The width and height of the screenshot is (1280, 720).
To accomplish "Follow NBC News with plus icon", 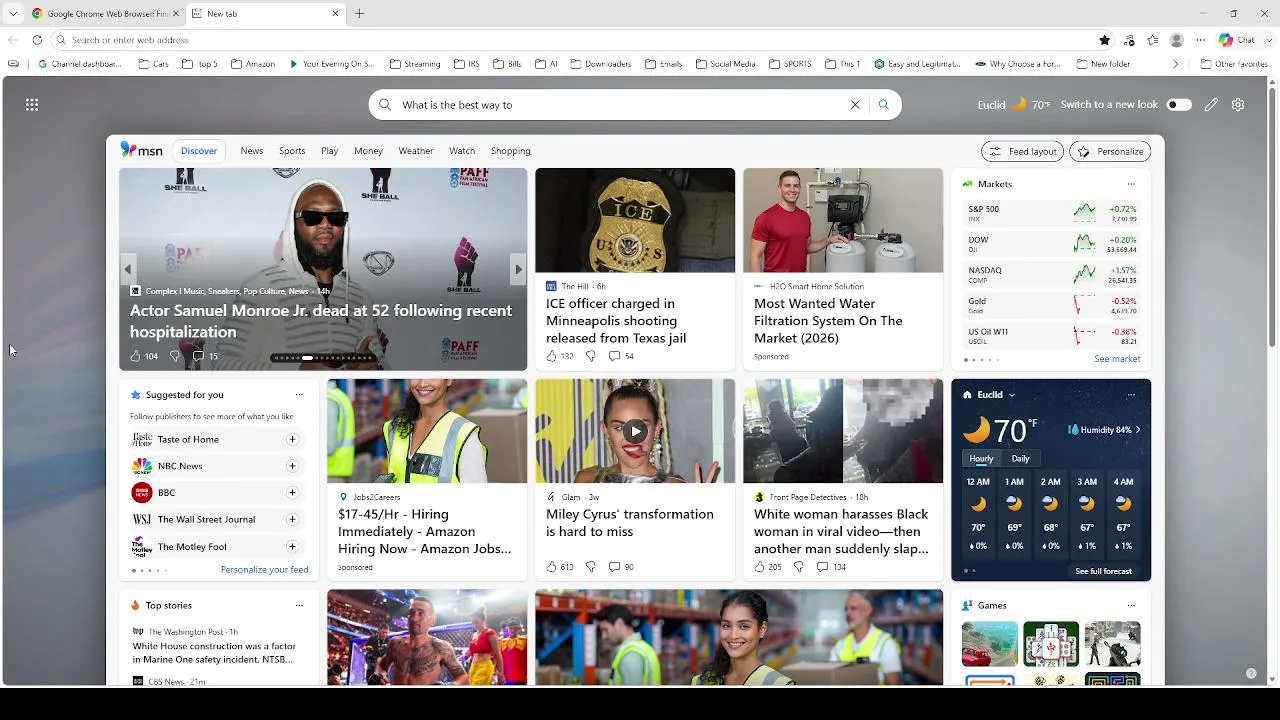I will pos(292,466).
